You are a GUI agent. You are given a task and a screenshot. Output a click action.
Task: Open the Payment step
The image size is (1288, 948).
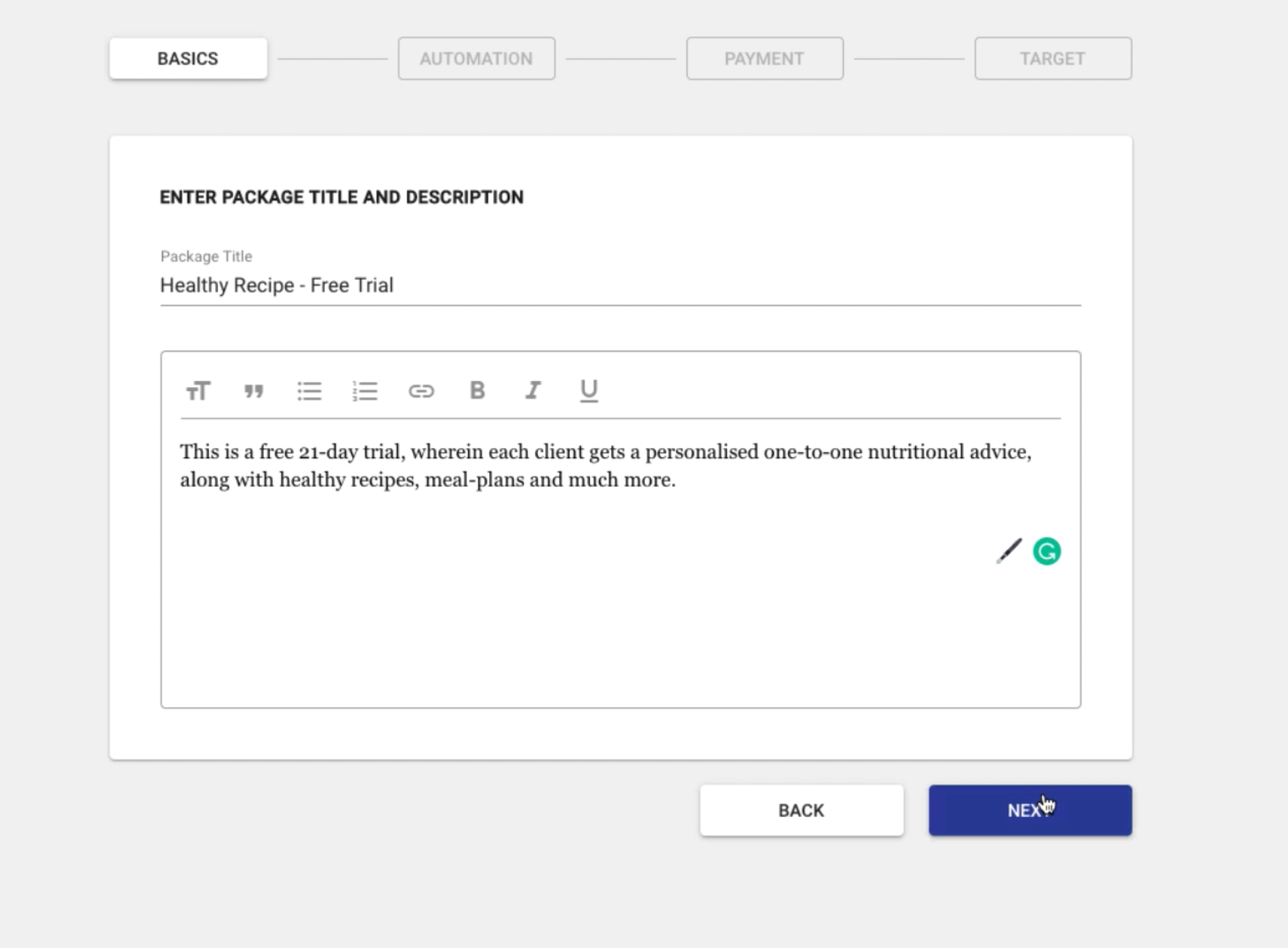point(764,59)
